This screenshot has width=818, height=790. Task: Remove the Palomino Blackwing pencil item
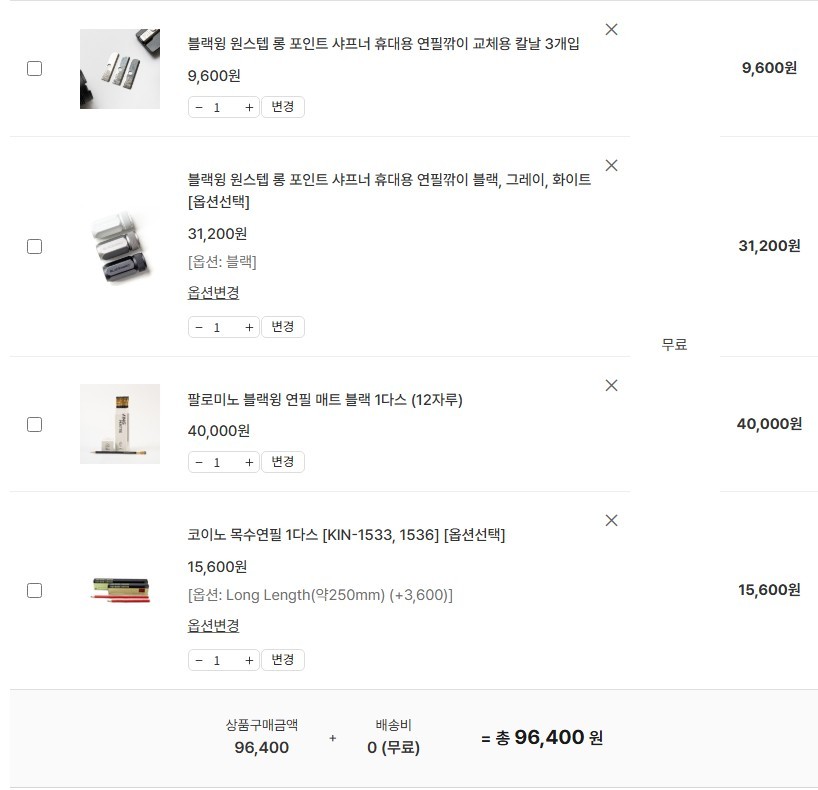click(612, 386)
